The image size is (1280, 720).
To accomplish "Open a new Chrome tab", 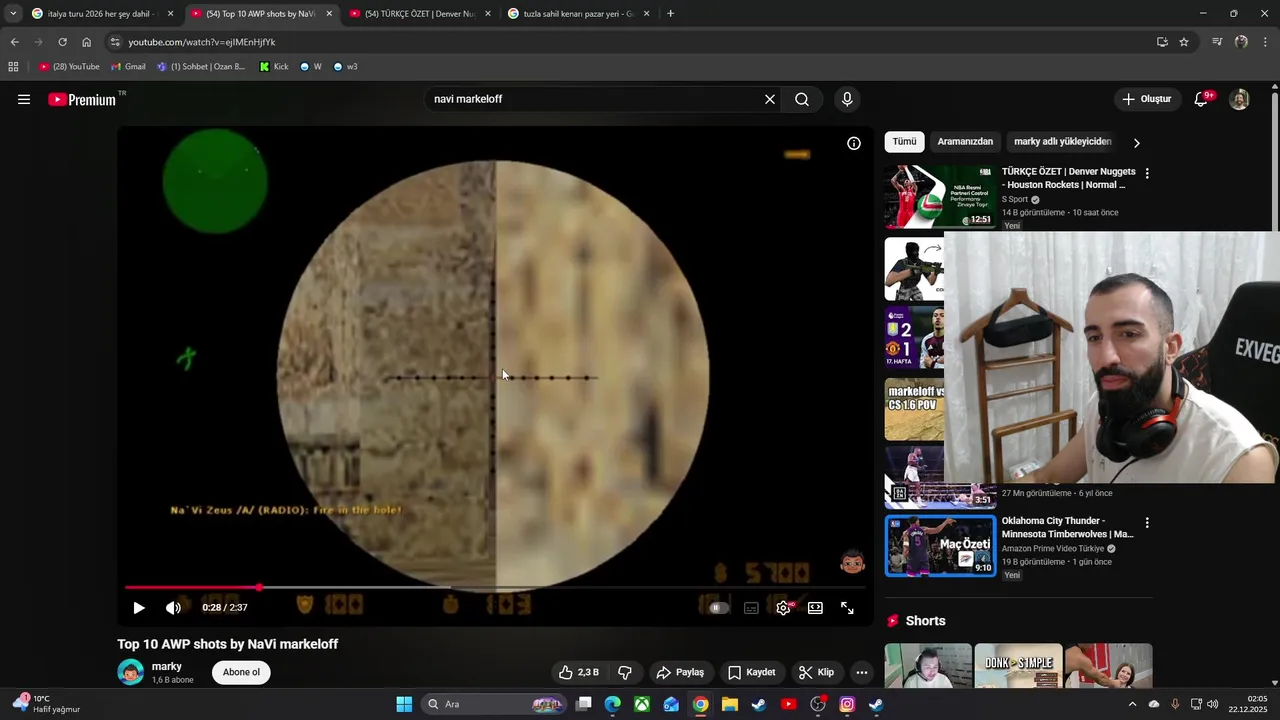I will [x=670, y=14].
